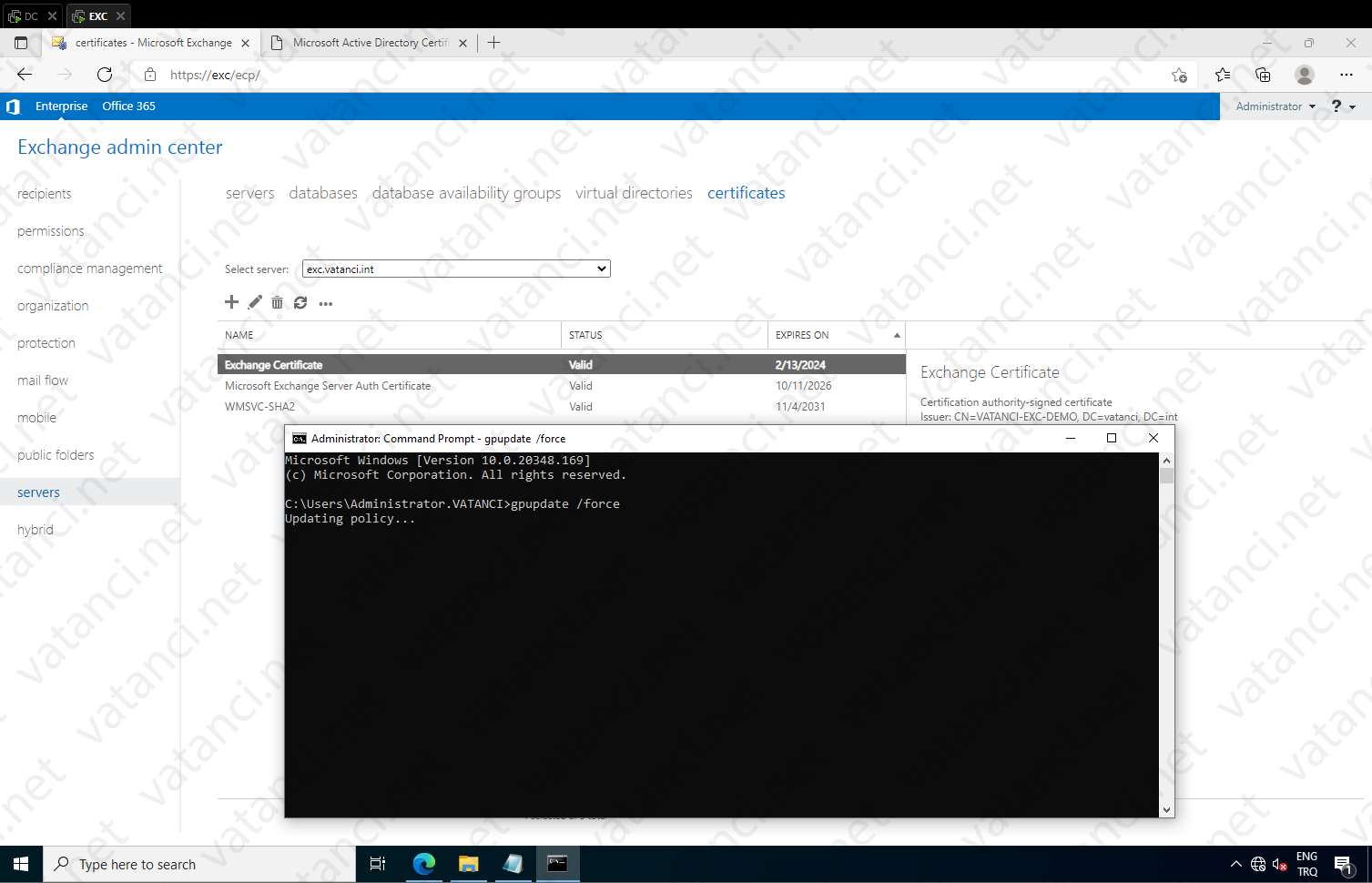Expand the Administrator account menu
1372x883 pixels.
[x=1275, y=107]
